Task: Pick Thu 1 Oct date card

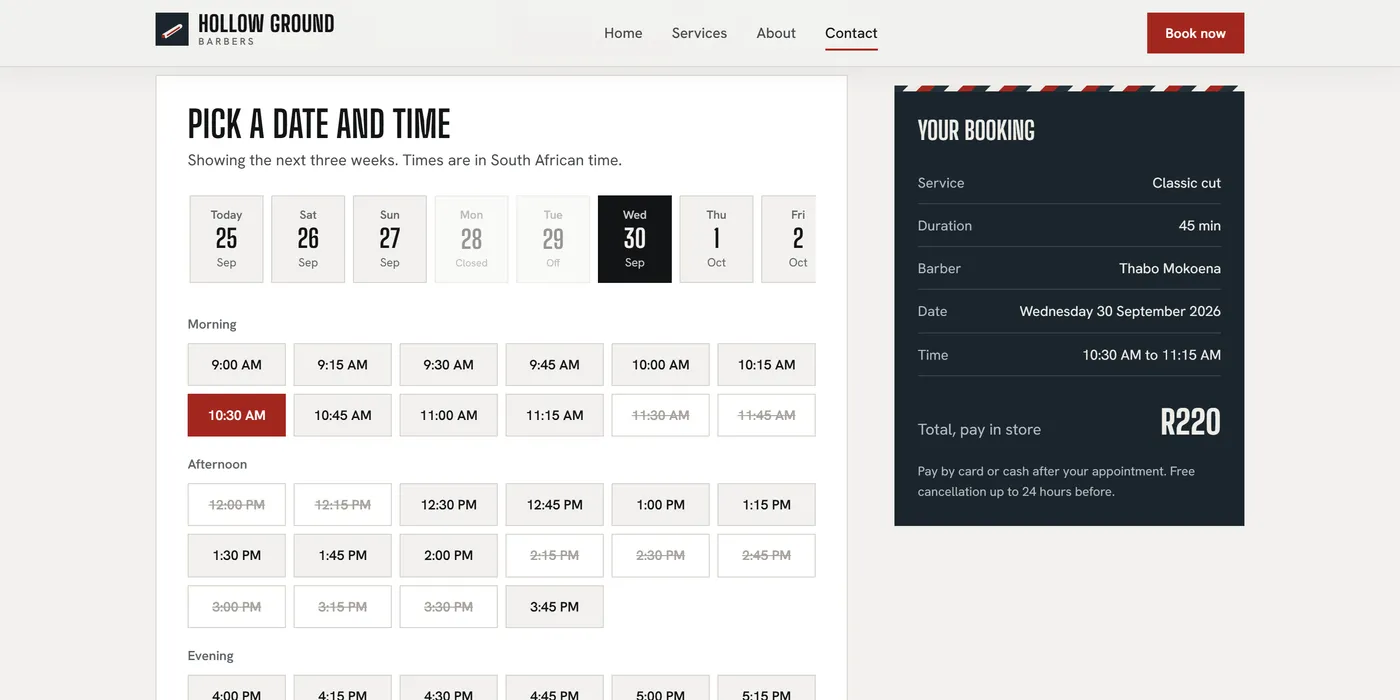Action: click(716, 239)
